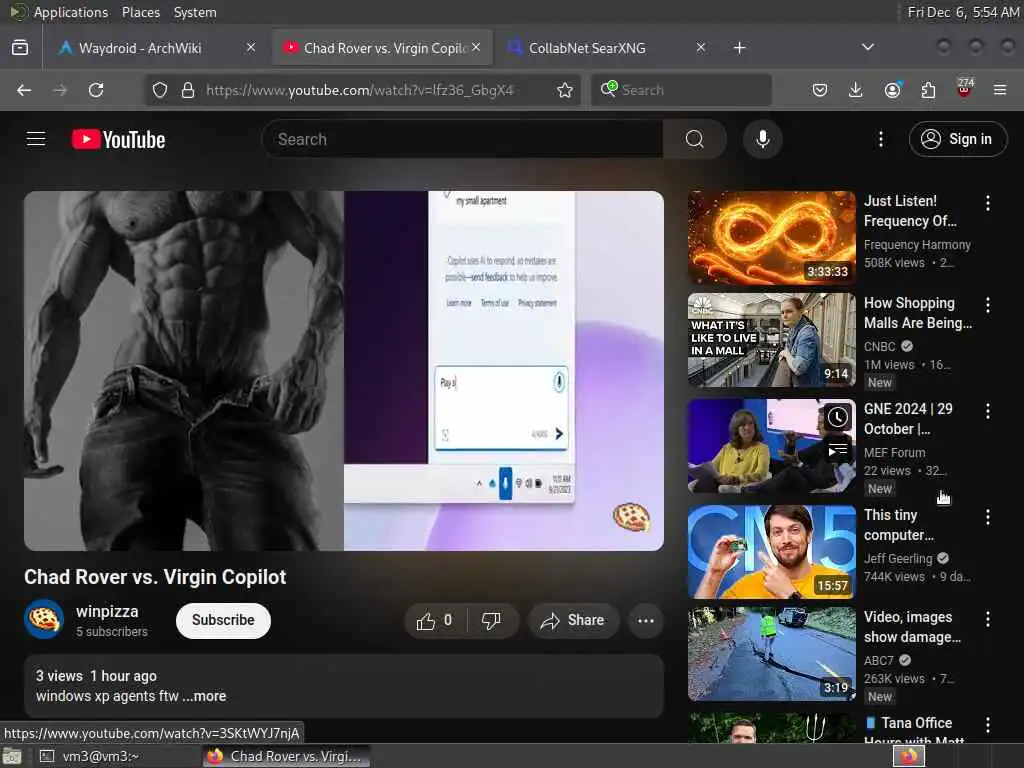Add GNE 2024 video to Watch later

pos(838,417)
